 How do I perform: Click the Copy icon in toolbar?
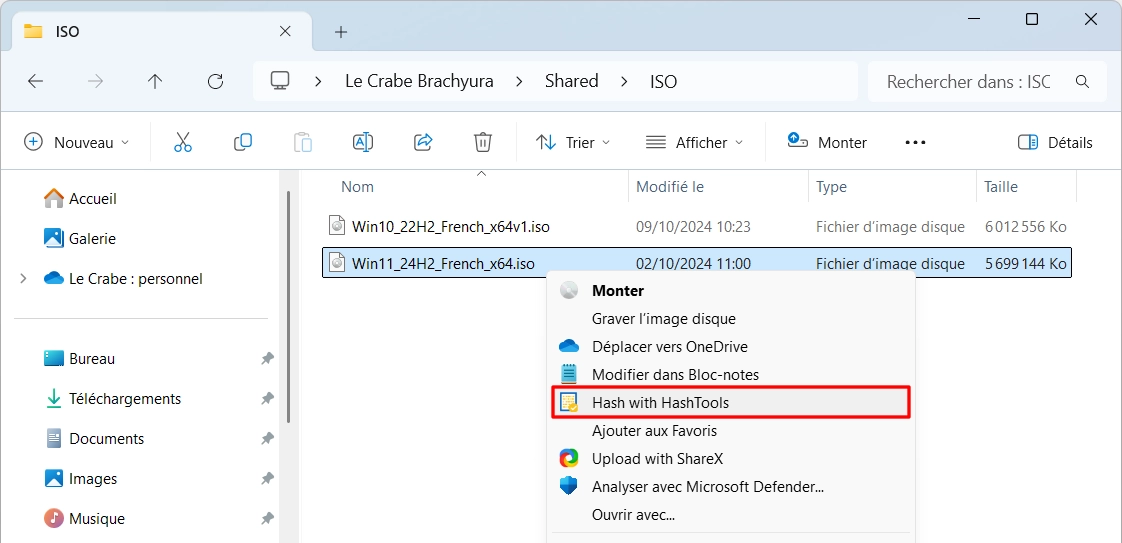[x=243, y=142]
